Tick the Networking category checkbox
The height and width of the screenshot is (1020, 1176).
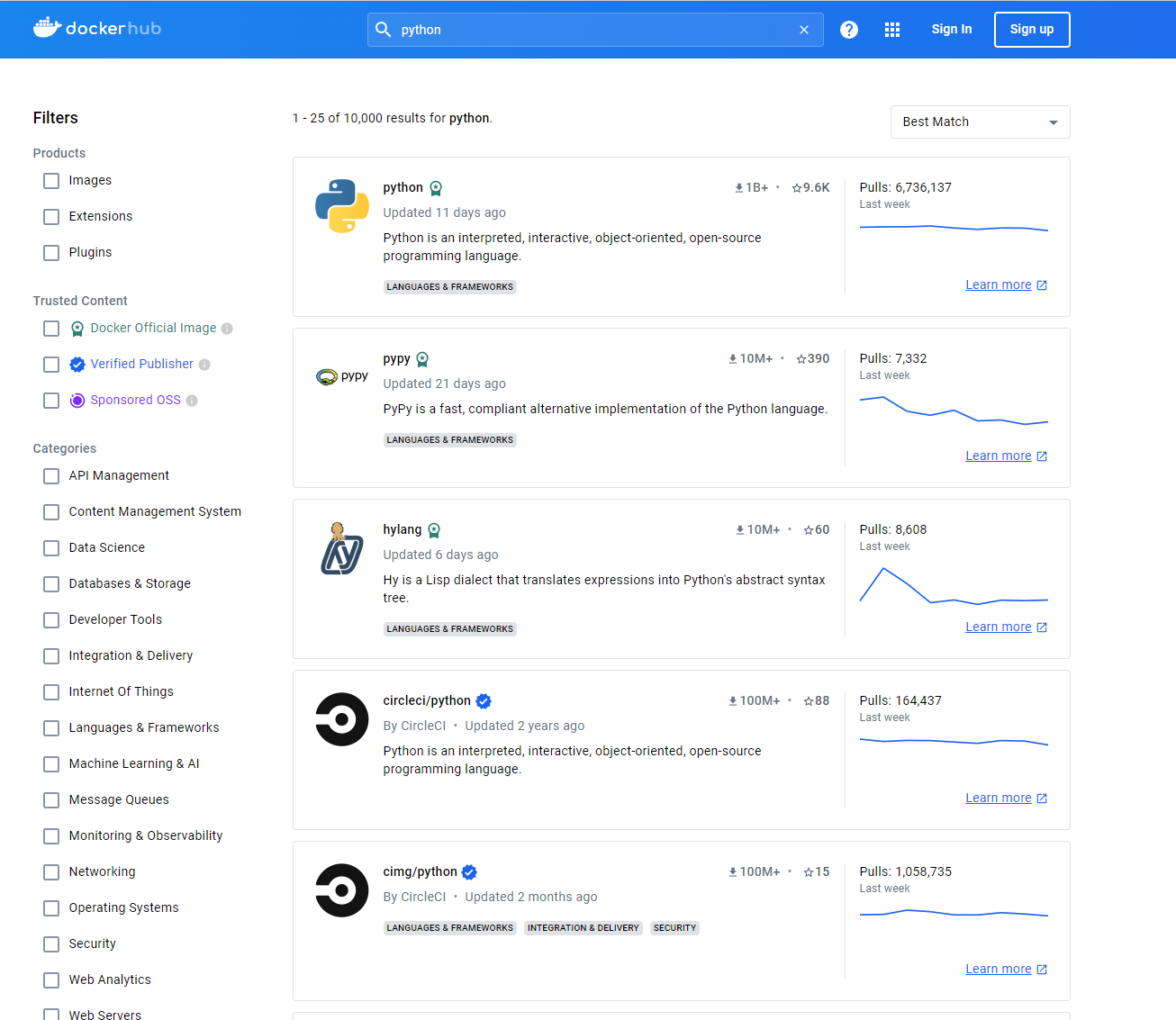(x=51, y=872)
